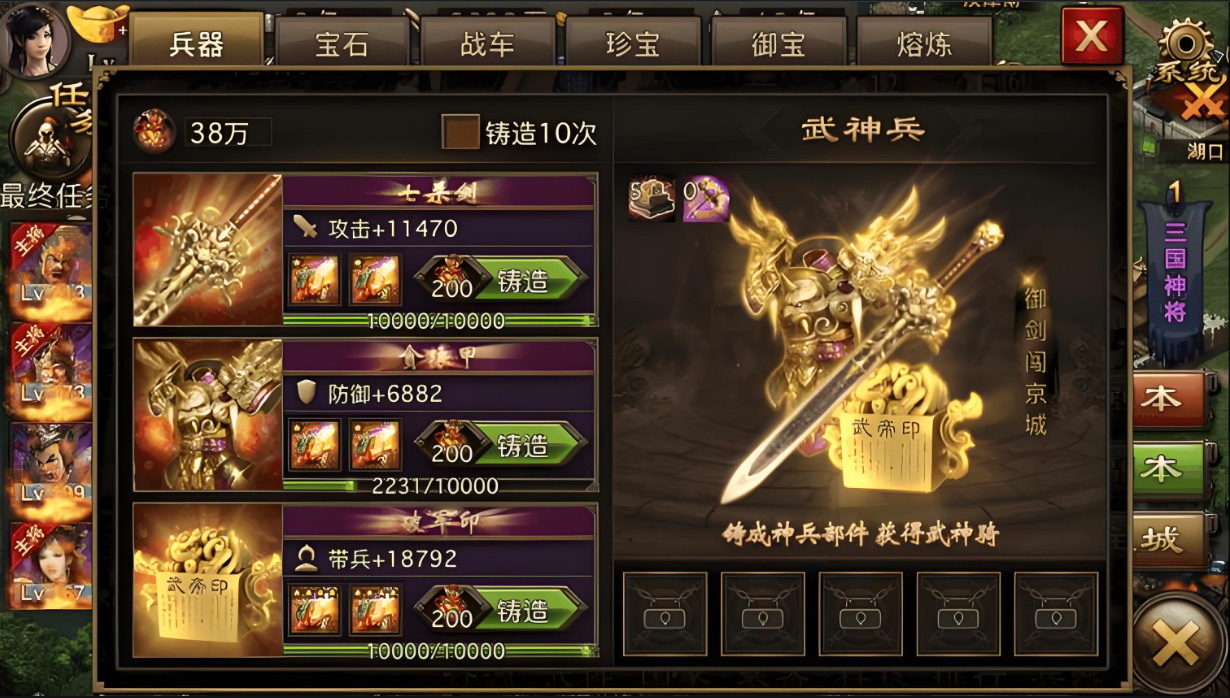Click 铸造 button for 七杀剑
This screenshot has height=698, width=1230.
tap(501, 280)
